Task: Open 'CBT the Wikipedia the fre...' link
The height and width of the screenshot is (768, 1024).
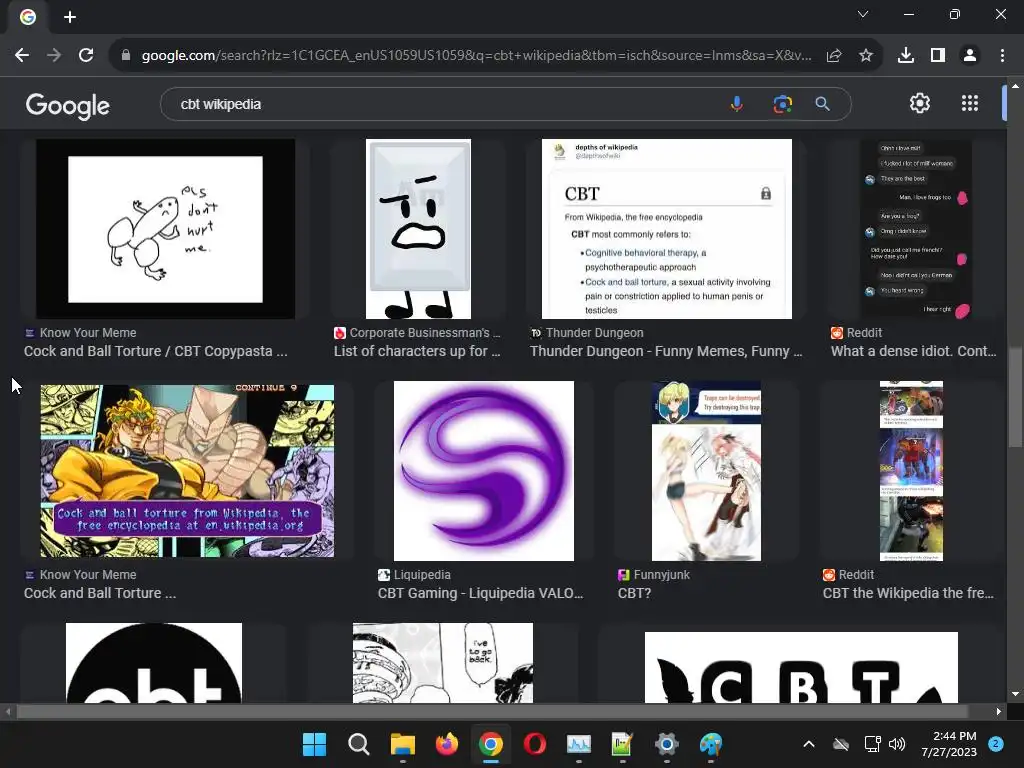Action: pos(908,594)
